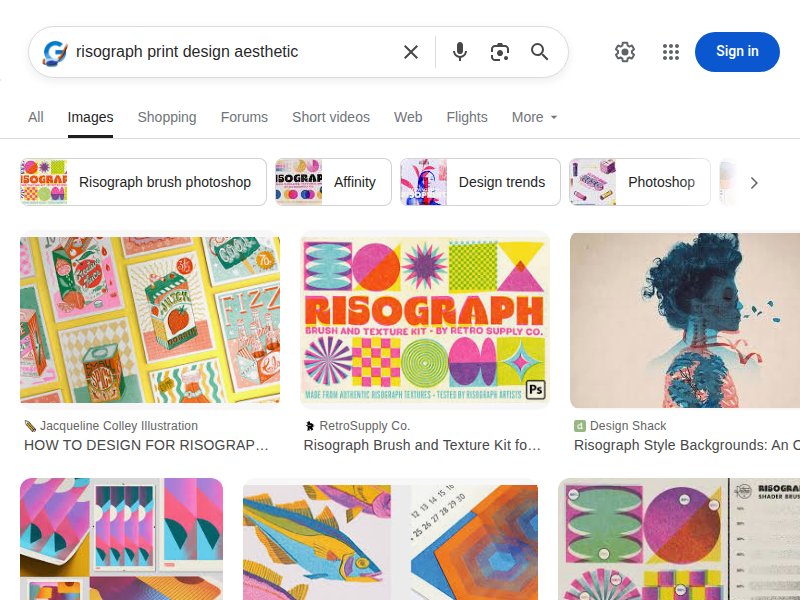The height and width of the screenshot is (600, 800).
Task: Clear the search query with the X icon
Action: (411, 52)
